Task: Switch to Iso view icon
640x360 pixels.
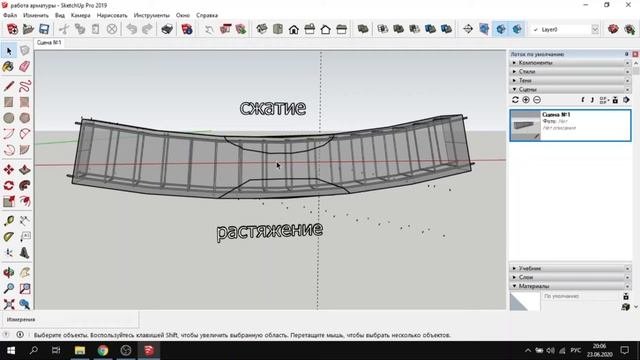Action: (262, 29)
